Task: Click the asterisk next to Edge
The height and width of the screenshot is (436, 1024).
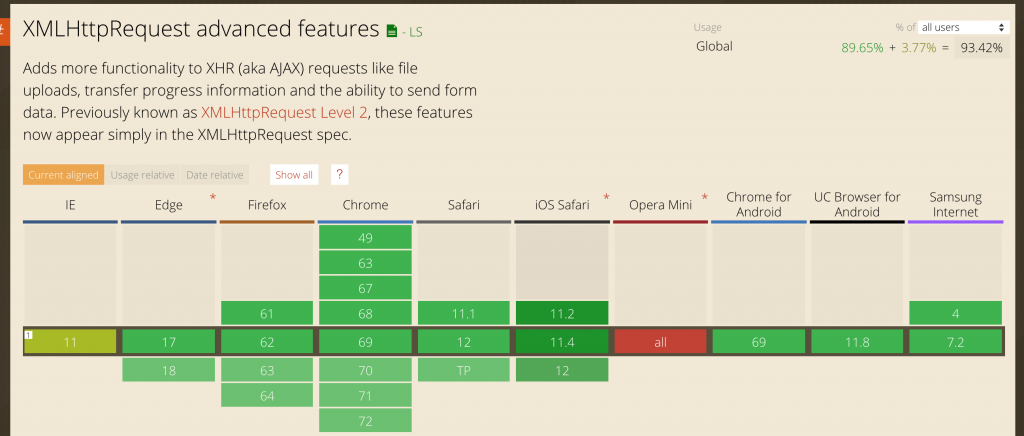Action: tap(212, 198)
